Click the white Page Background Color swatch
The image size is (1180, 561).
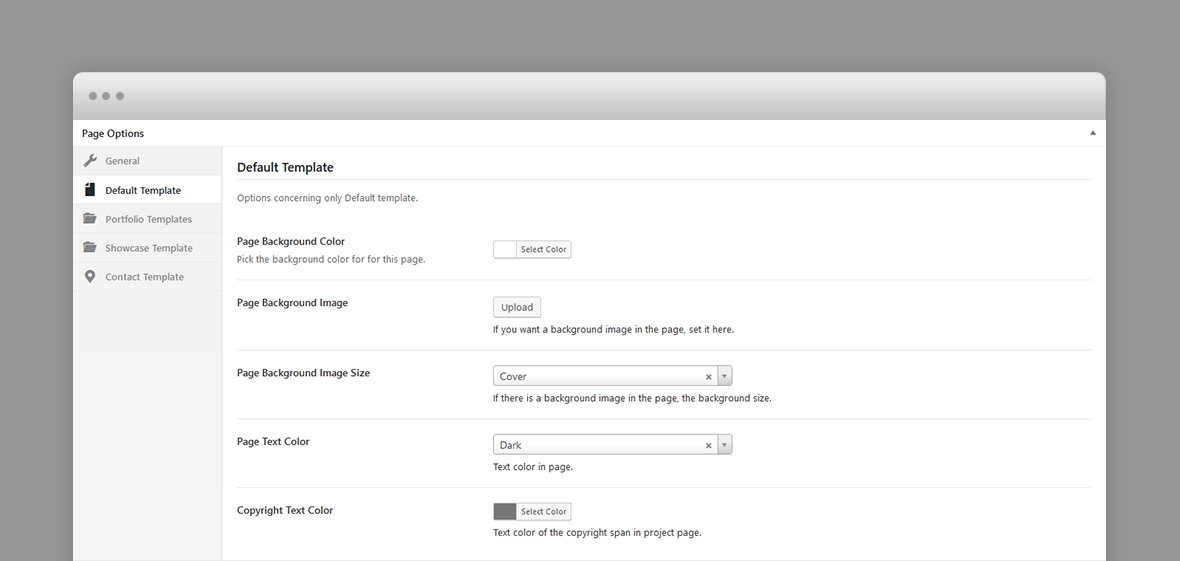(505, 249)
